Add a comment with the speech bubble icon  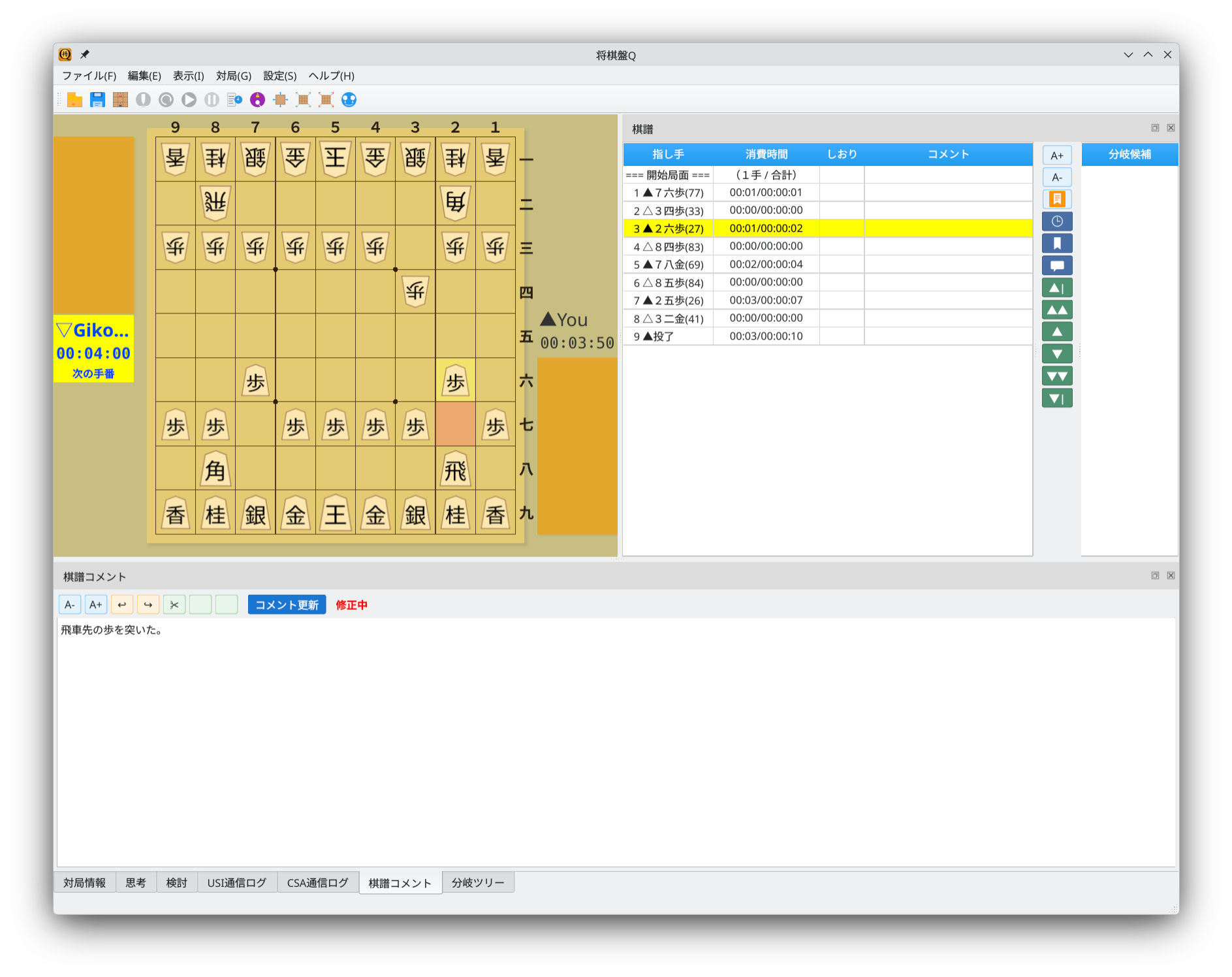(1057, 265)
